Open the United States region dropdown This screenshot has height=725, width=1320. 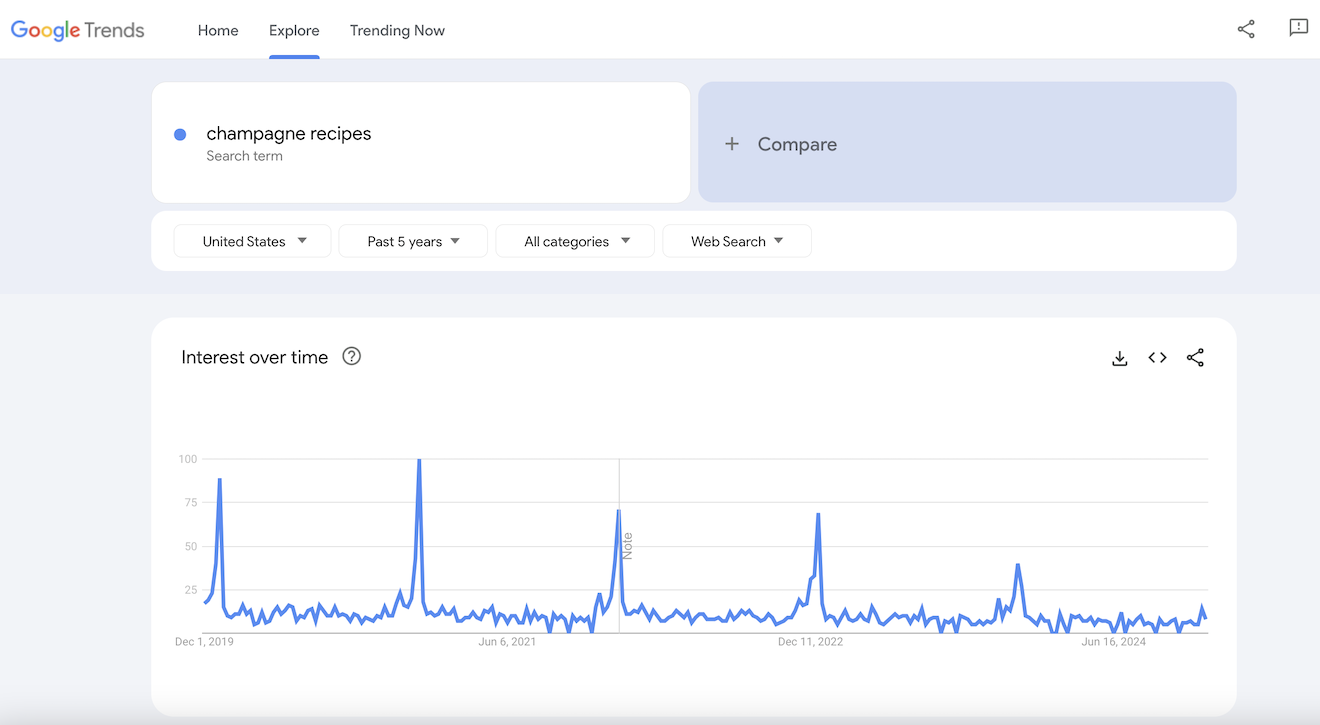[252, 241]
